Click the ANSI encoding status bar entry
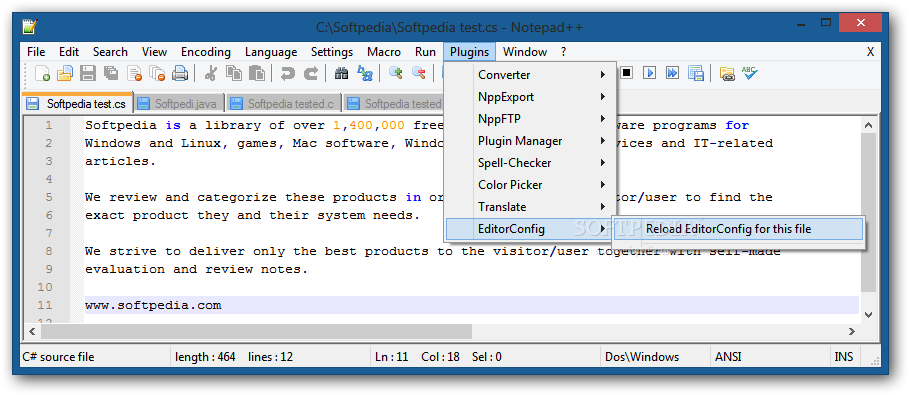The width and height of the screenshot is (909, 395). tap(728, 357)
